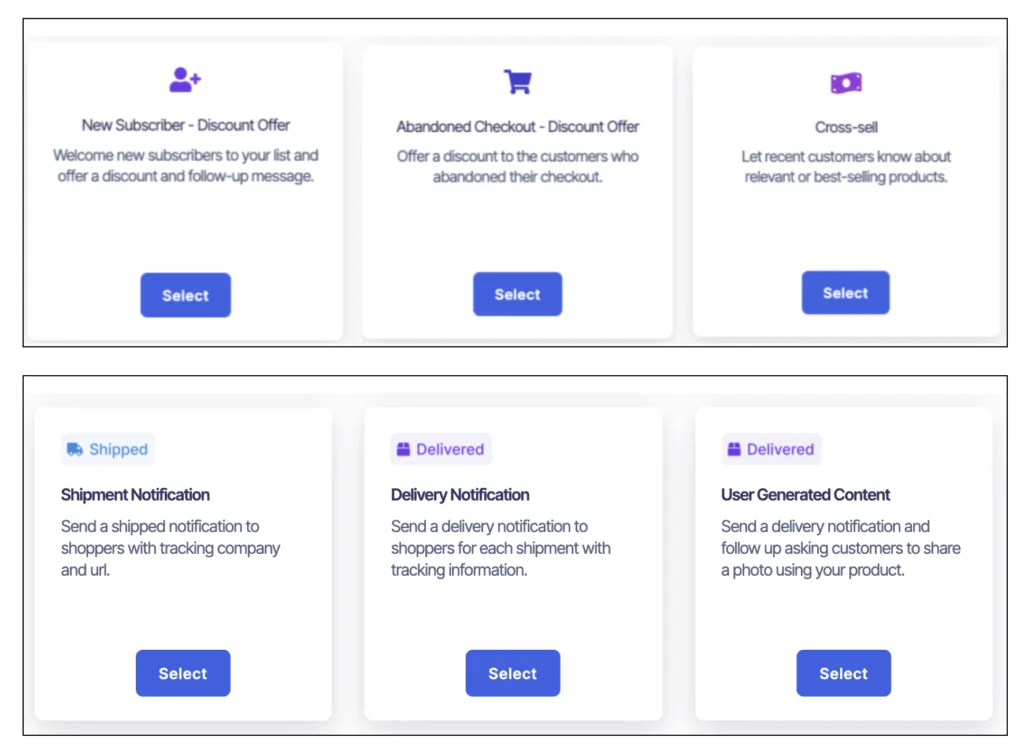Click the shopping cart icon for Abandoned Checkout

tap(518, 82)
